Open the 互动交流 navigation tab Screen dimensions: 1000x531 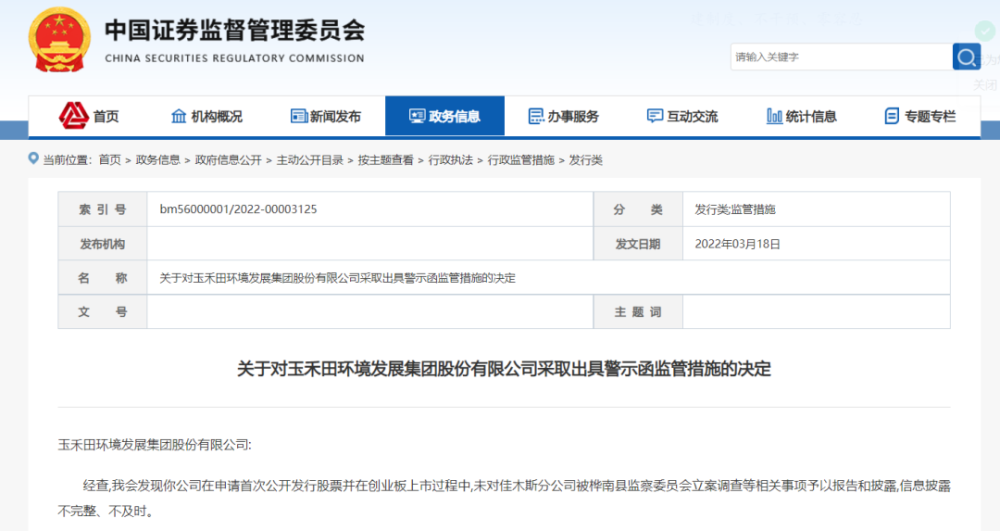[x=682, y=116]
